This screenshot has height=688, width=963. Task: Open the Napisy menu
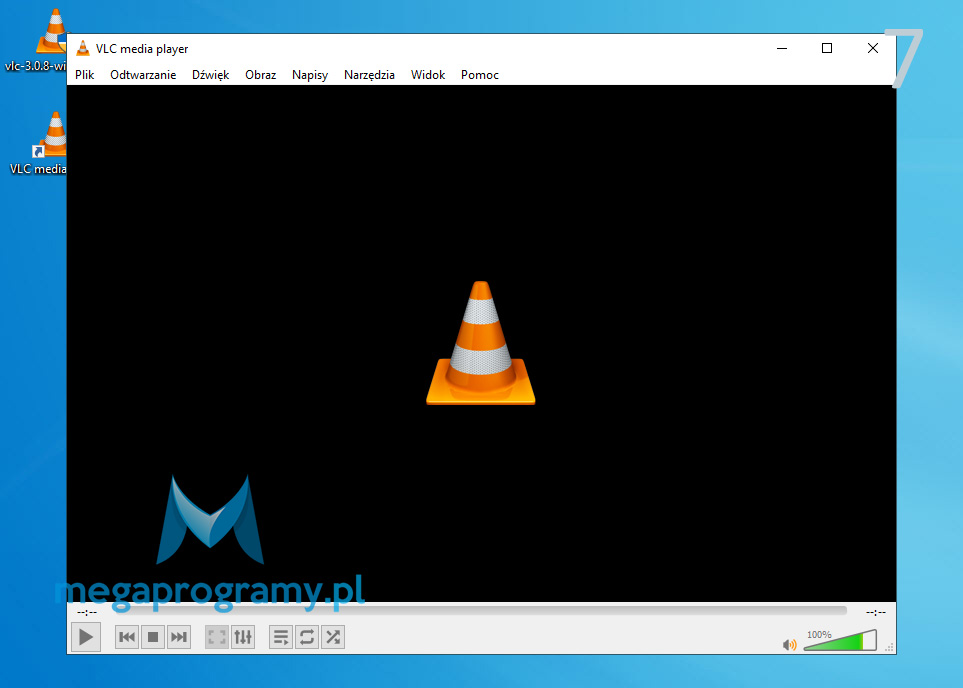tap(310, 75)
